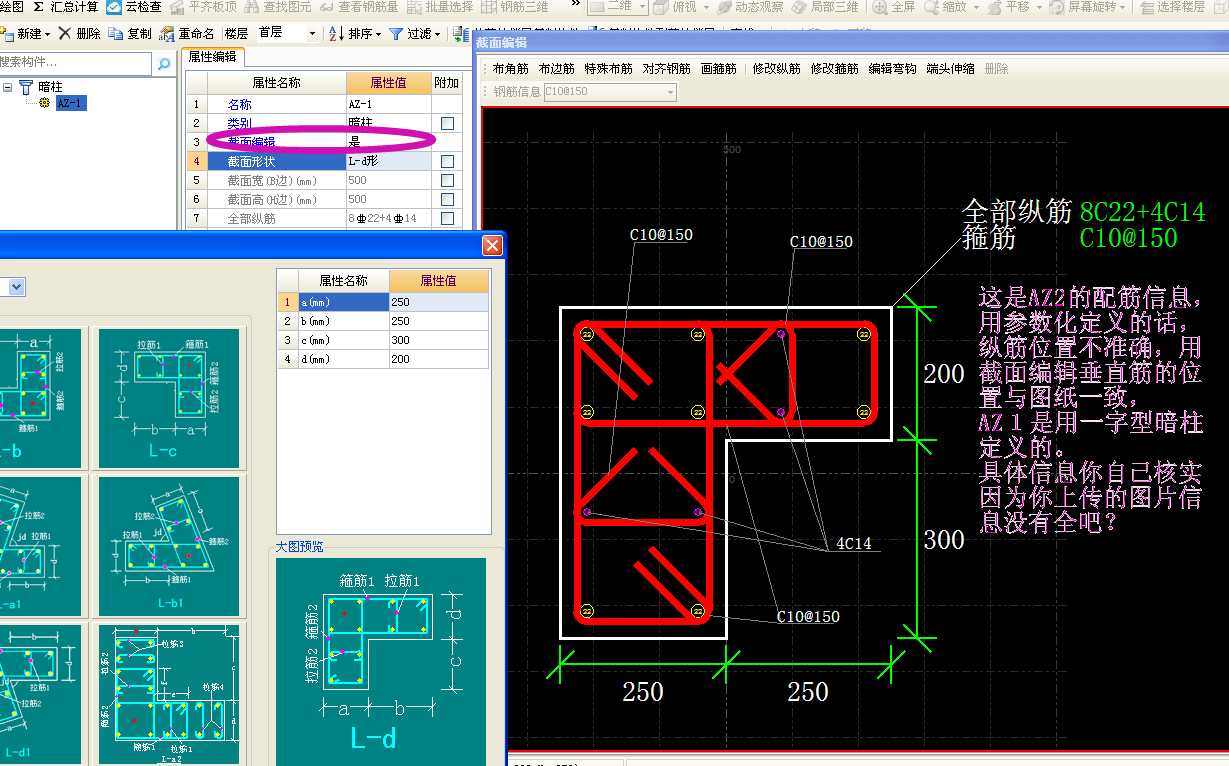
Task: Click a(mm) value cell 250
Action: point(439,302)
